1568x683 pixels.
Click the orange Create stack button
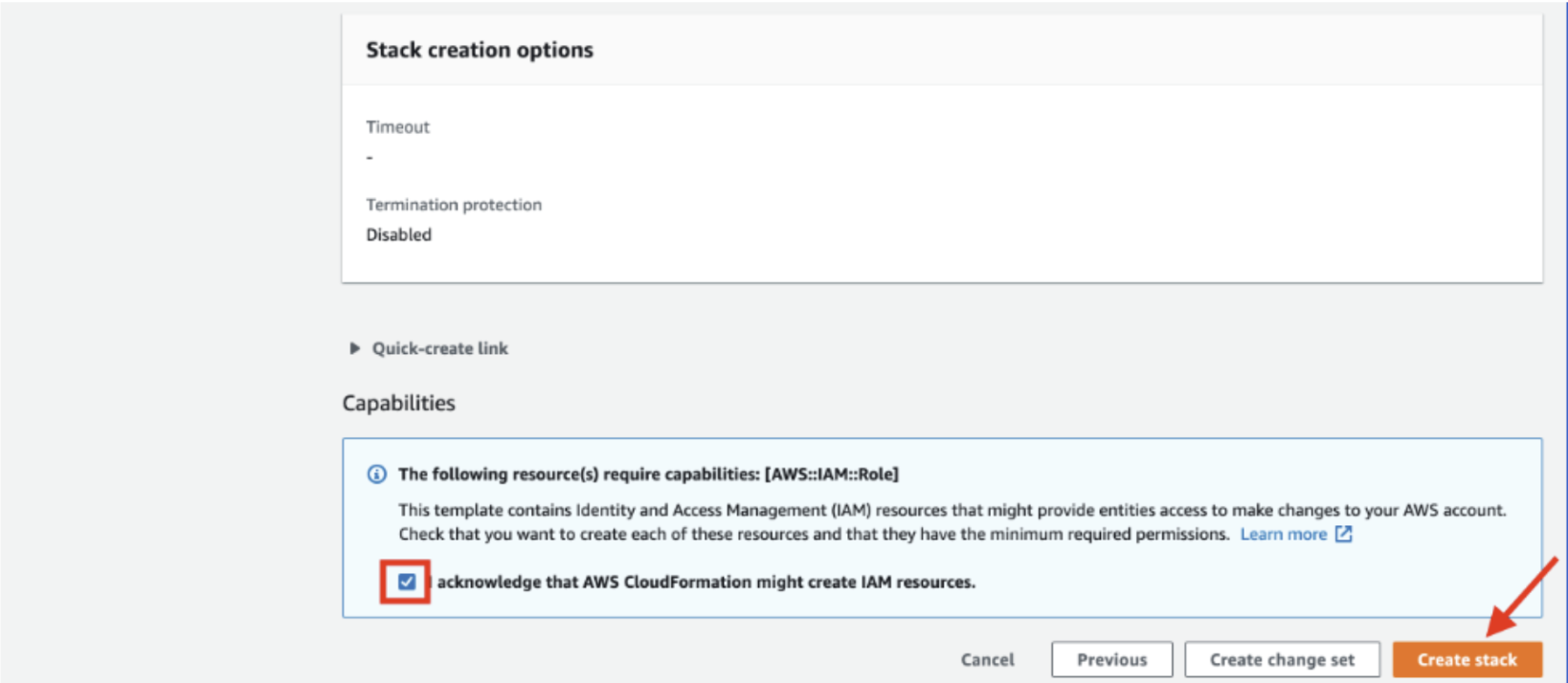1467,659
